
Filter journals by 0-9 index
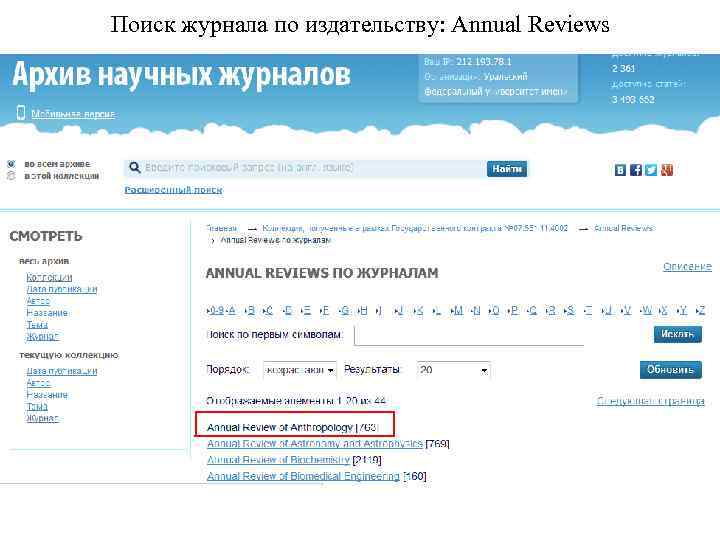[x=216, y=311]
